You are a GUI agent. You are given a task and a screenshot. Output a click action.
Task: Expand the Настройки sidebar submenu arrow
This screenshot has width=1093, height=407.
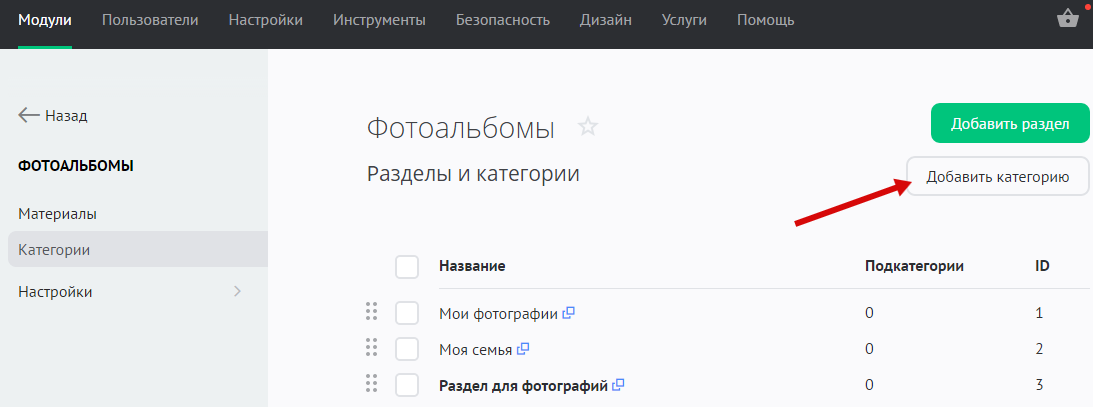237,292
